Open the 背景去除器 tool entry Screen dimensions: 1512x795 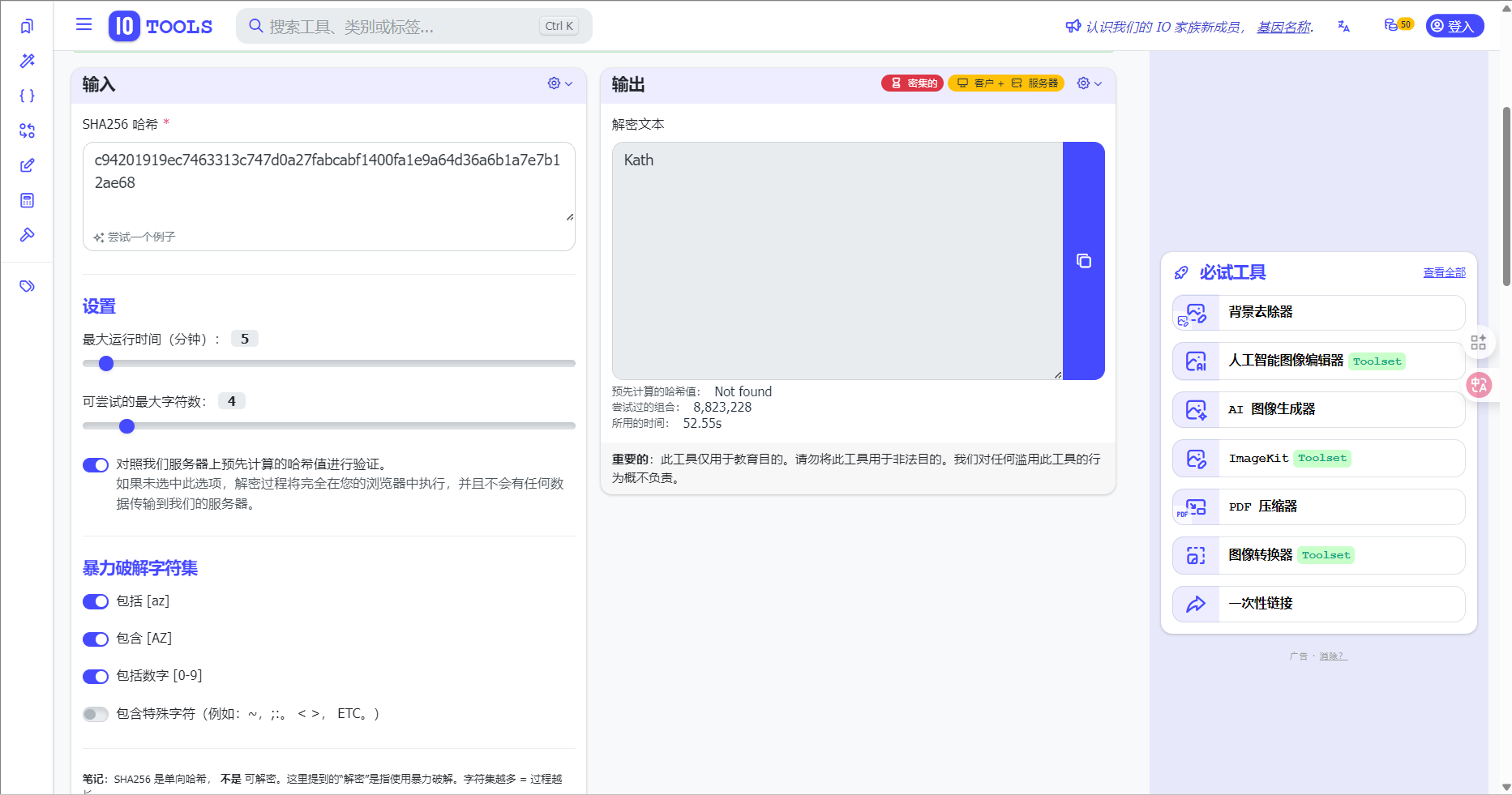click(x=1318, y=312)
